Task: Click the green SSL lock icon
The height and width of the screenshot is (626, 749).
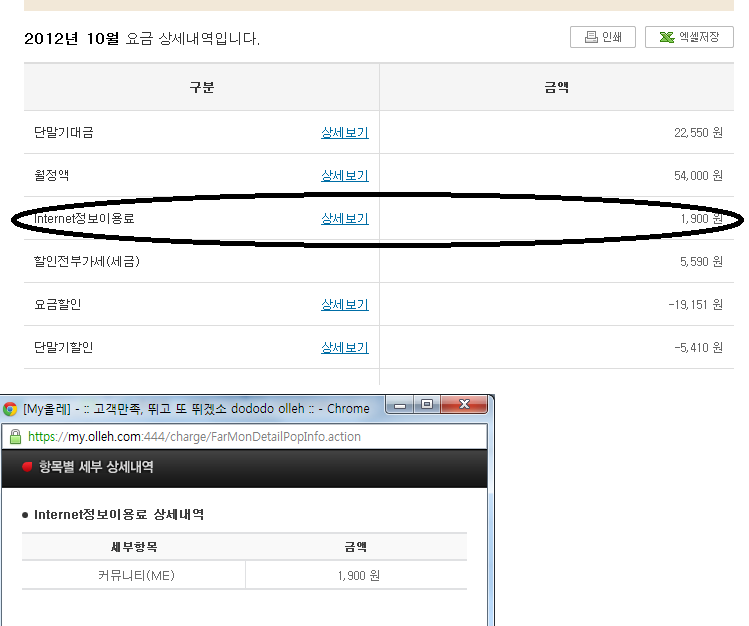Action: click(x=14, y=437)
